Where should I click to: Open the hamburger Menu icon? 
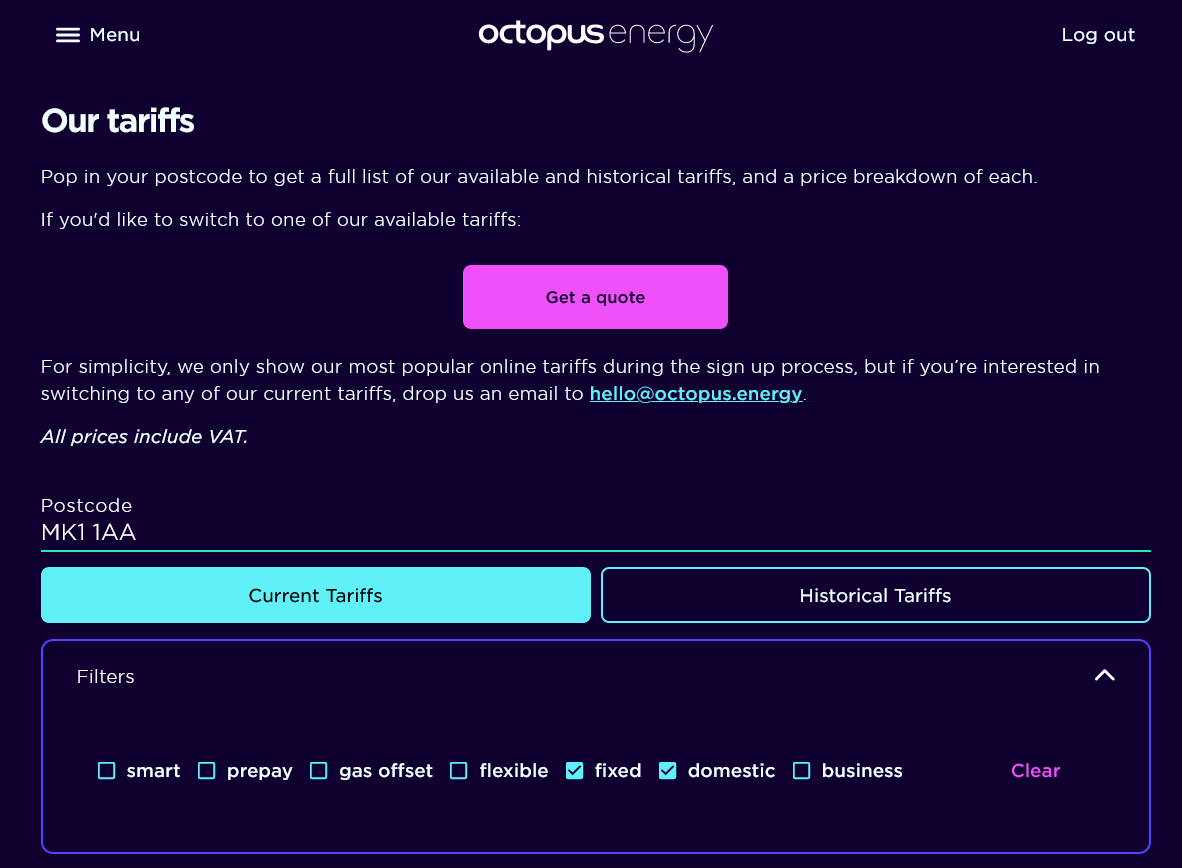(x=68, y=35)
